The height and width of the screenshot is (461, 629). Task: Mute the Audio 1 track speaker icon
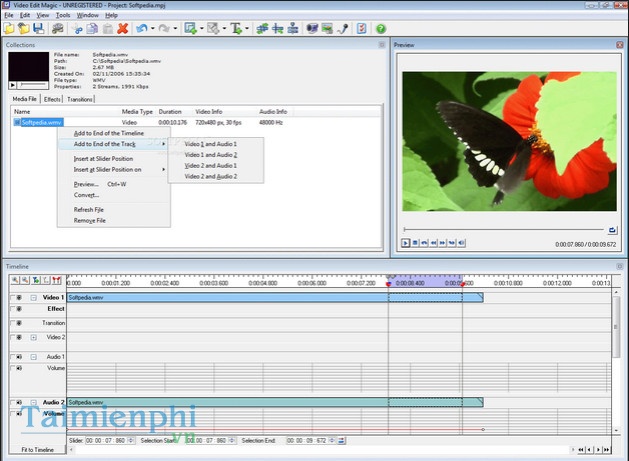(x=19, y=356)
